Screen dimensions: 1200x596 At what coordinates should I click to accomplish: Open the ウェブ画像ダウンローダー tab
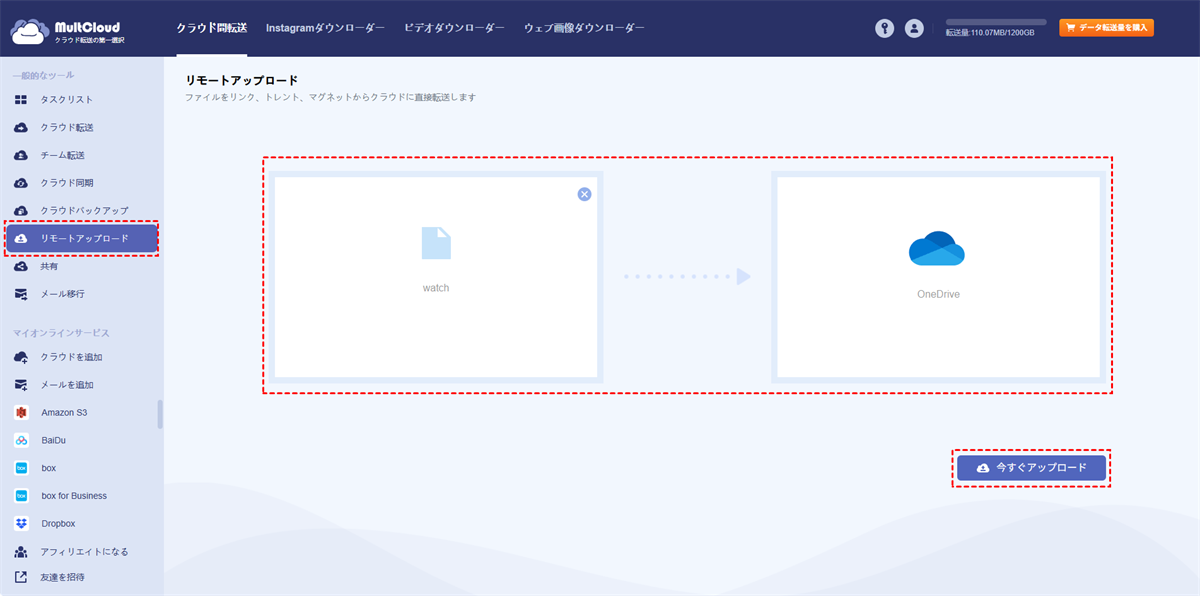point(584,29)
